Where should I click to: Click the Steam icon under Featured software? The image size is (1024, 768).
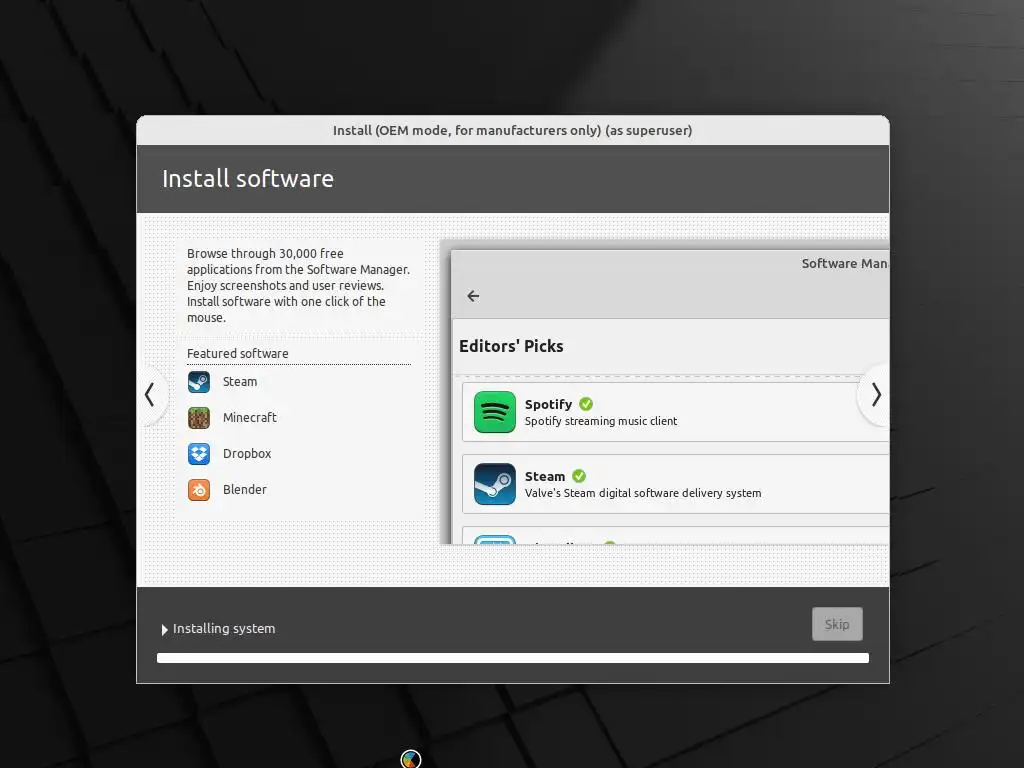(199, 382)
